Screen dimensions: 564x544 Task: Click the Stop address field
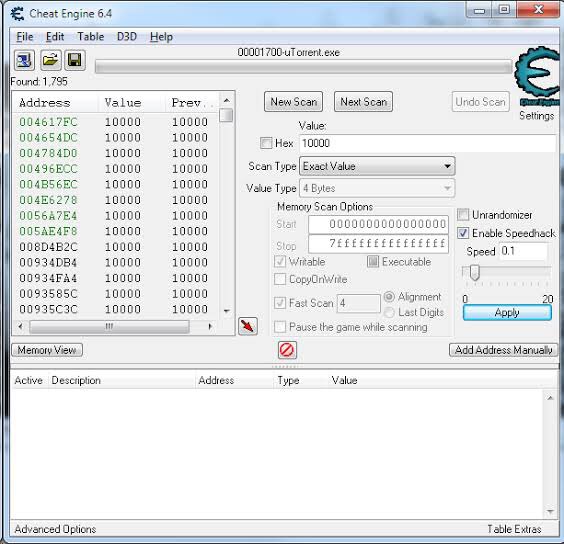point(378,244)
